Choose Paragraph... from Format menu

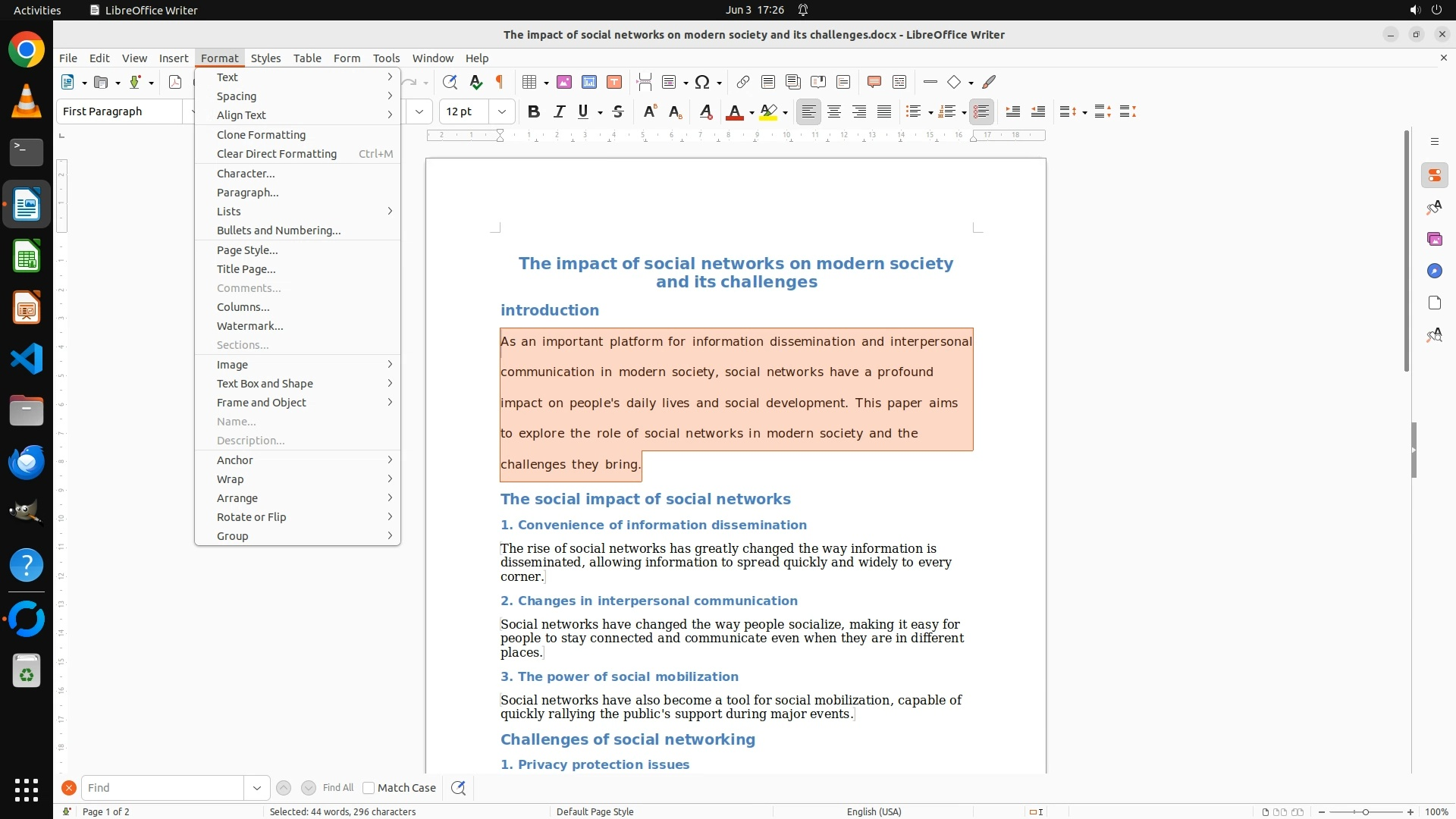tap(248, 193)
